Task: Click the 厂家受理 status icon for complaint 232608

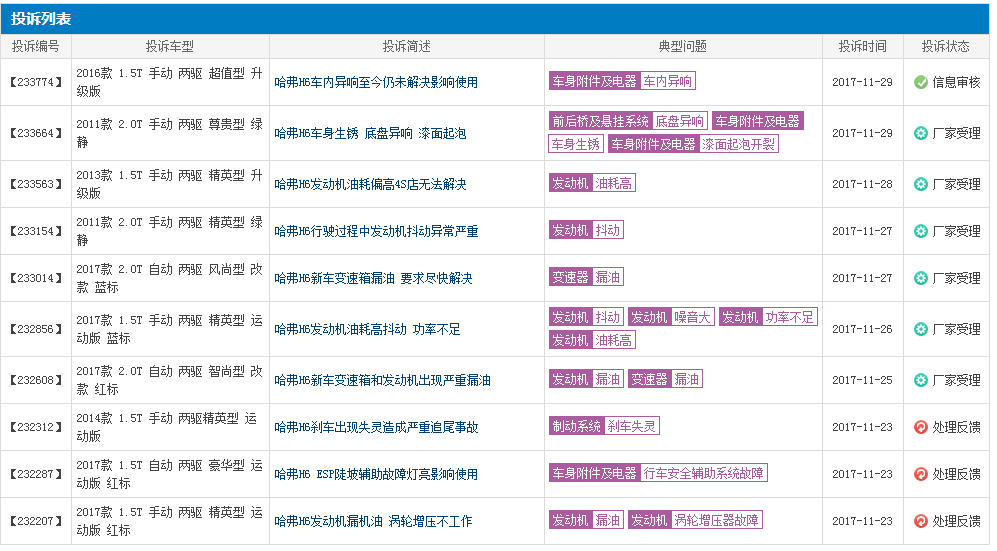Action: pyautogui.click(x=921, y=380)
